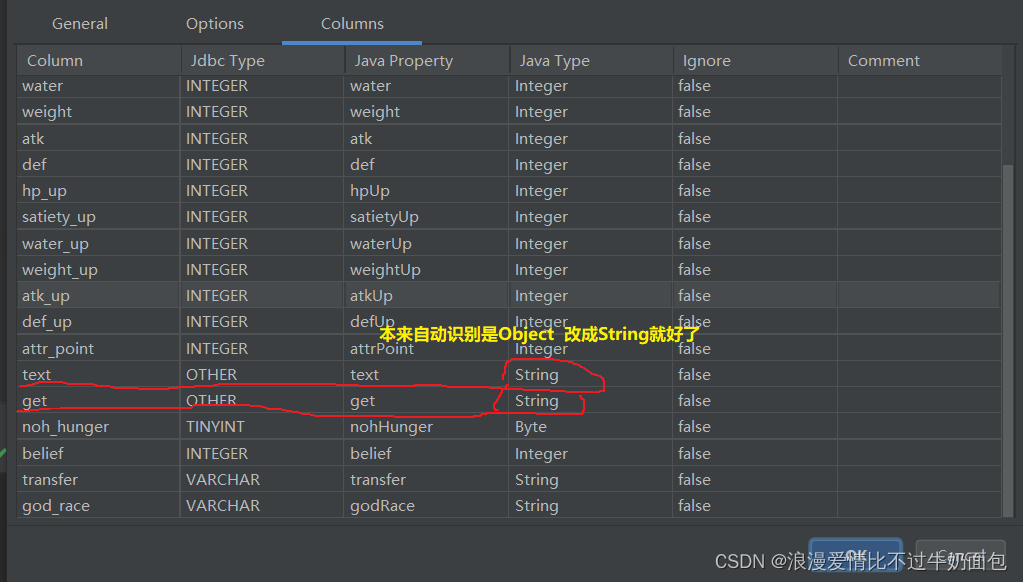Select the 'def_up' column name cell

[x=99, y=322]
